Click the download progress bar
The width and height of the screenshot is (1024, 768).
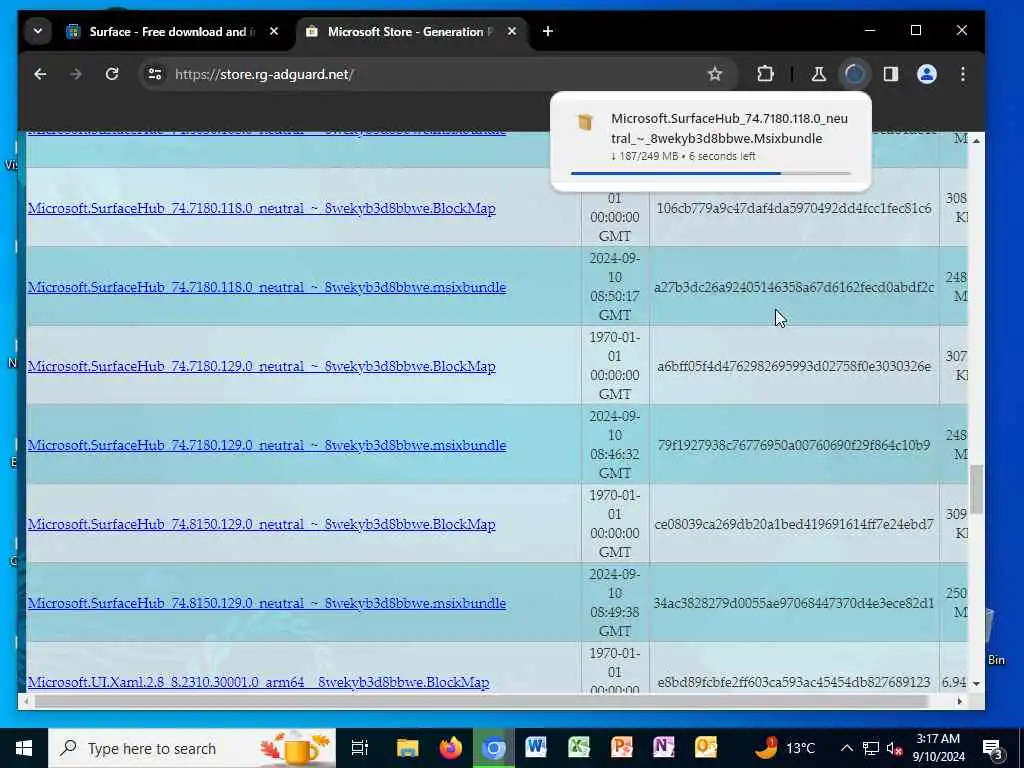(711, 173)
